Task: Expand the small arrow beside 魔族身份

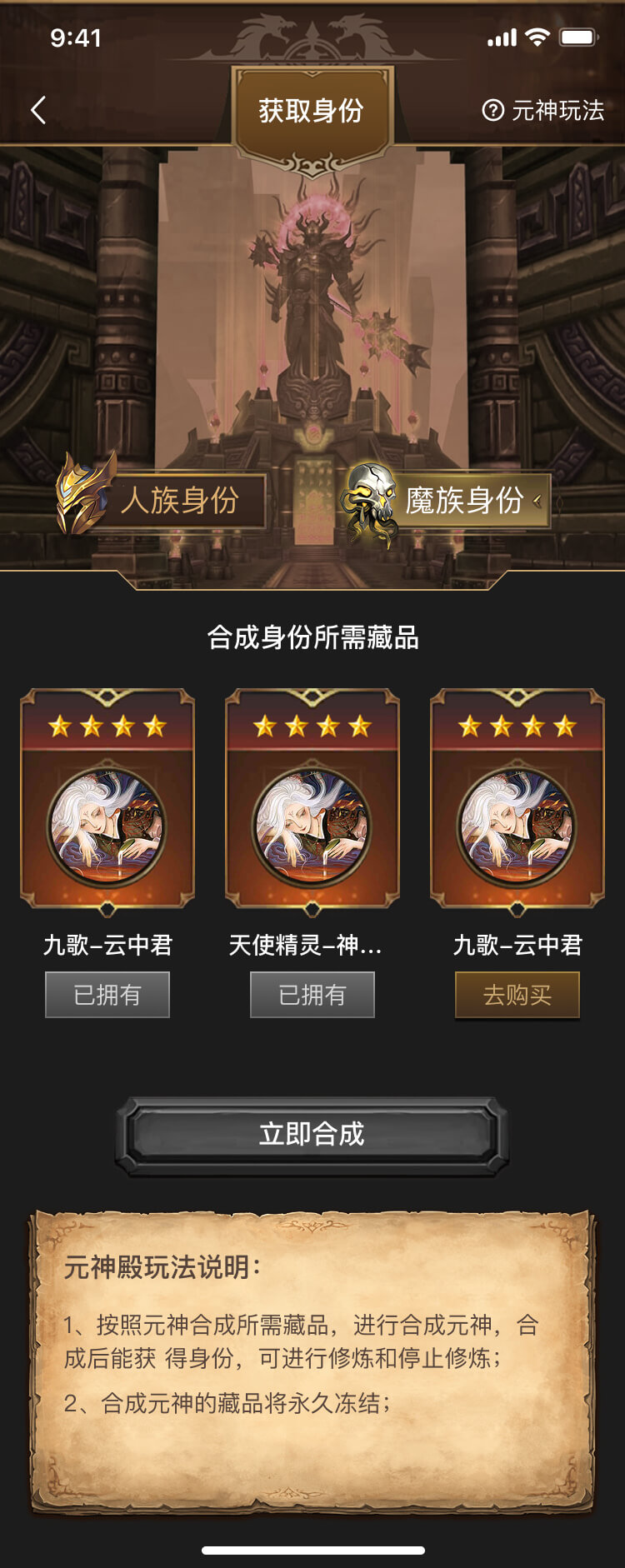Action: point(537,501)
